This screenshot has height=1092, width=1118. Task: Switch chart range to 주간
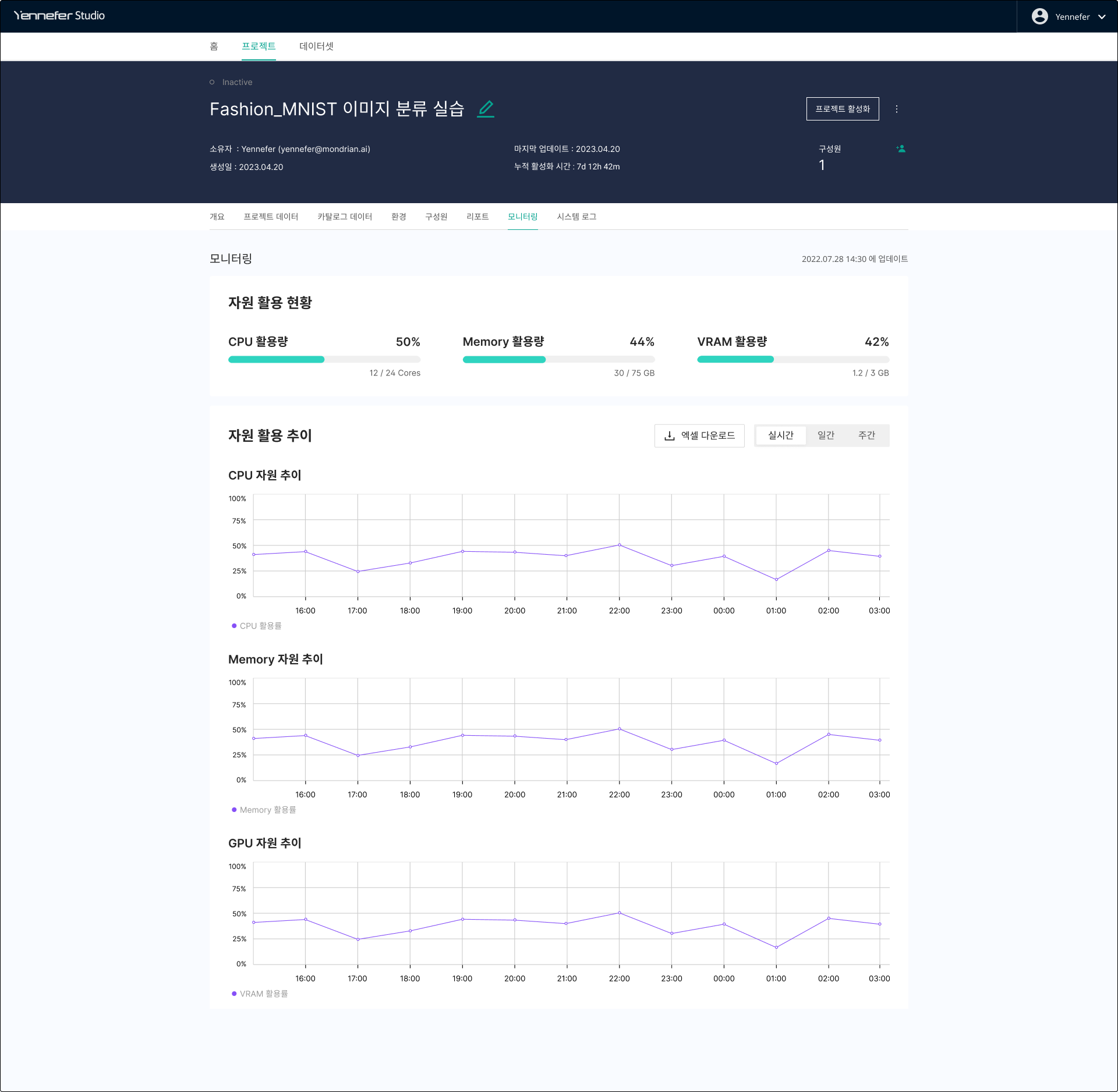click(866, 435)
